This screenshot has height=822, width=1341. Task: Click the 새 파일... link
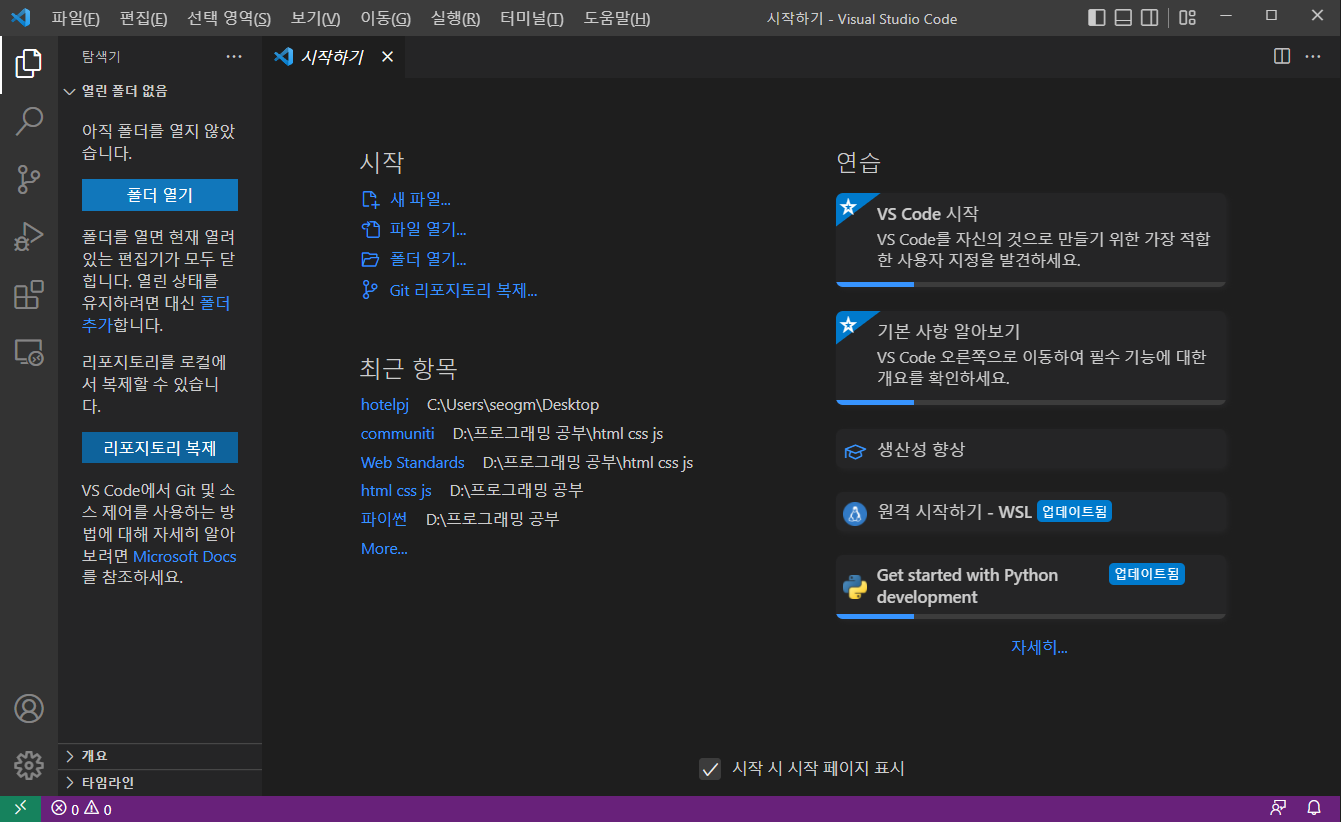(420, 199)
